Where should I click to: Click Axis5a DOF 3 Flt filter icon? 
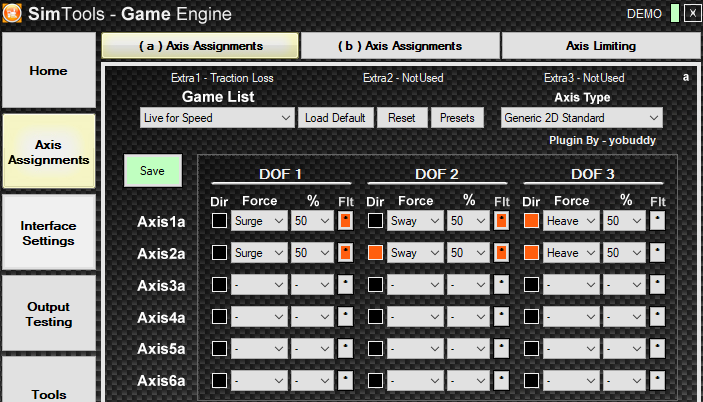pyautogui.click(x=657, y=348)
